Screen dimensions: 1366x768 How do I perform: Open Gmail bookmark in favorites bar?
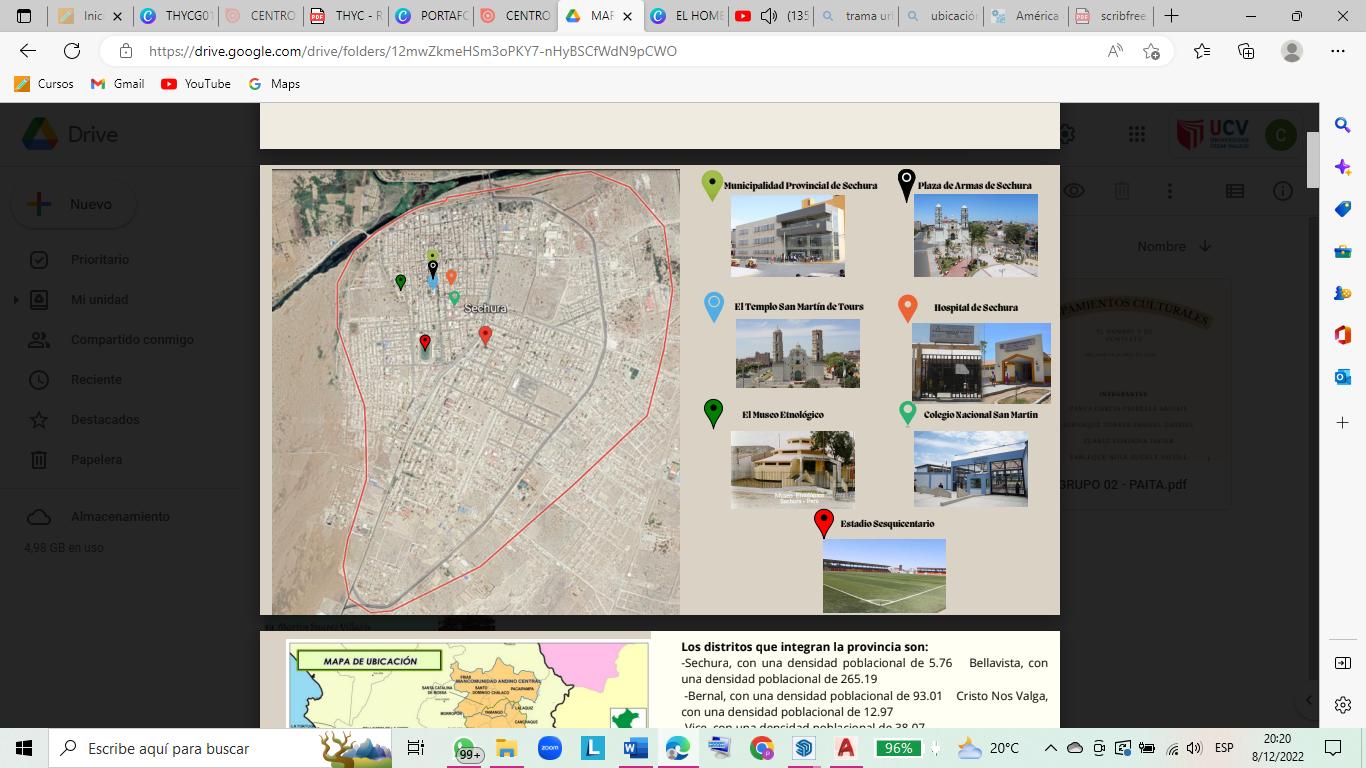click(x=118, y=84)
